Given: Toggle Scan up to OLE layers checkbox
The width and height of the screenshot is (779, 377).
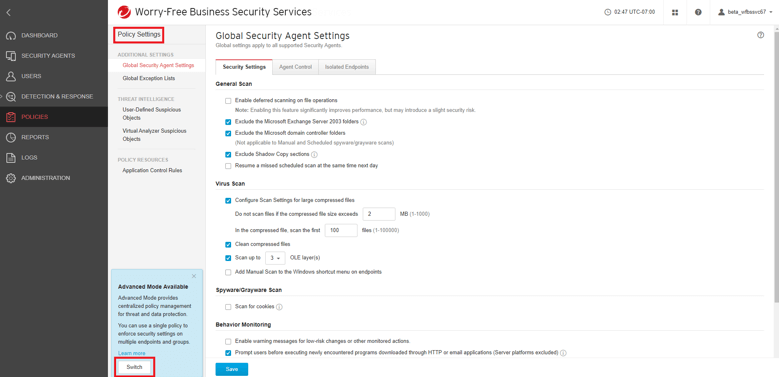Looking at the screenshot, I should click(228, 258).
